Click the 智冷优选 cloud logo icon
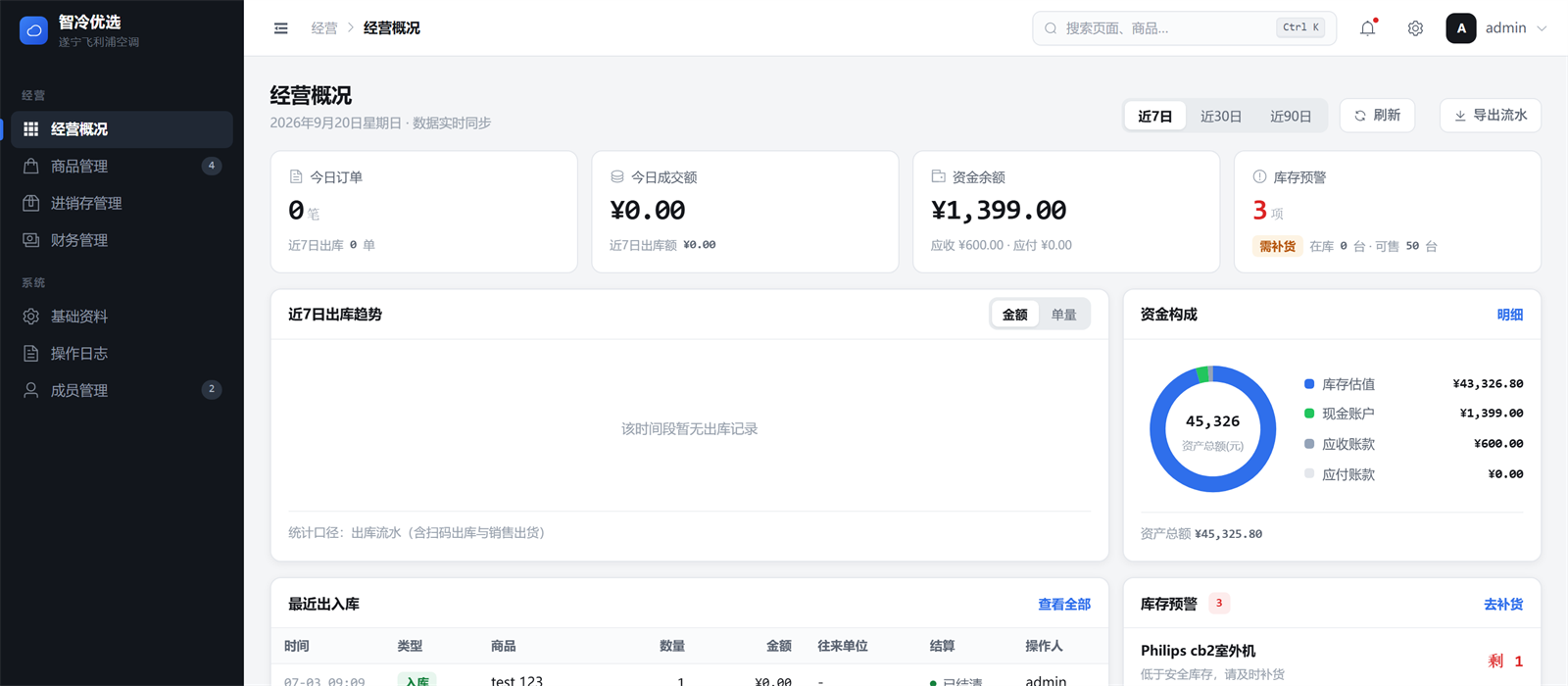Screen dimensions: 1568x686 (x=33, y=30)
